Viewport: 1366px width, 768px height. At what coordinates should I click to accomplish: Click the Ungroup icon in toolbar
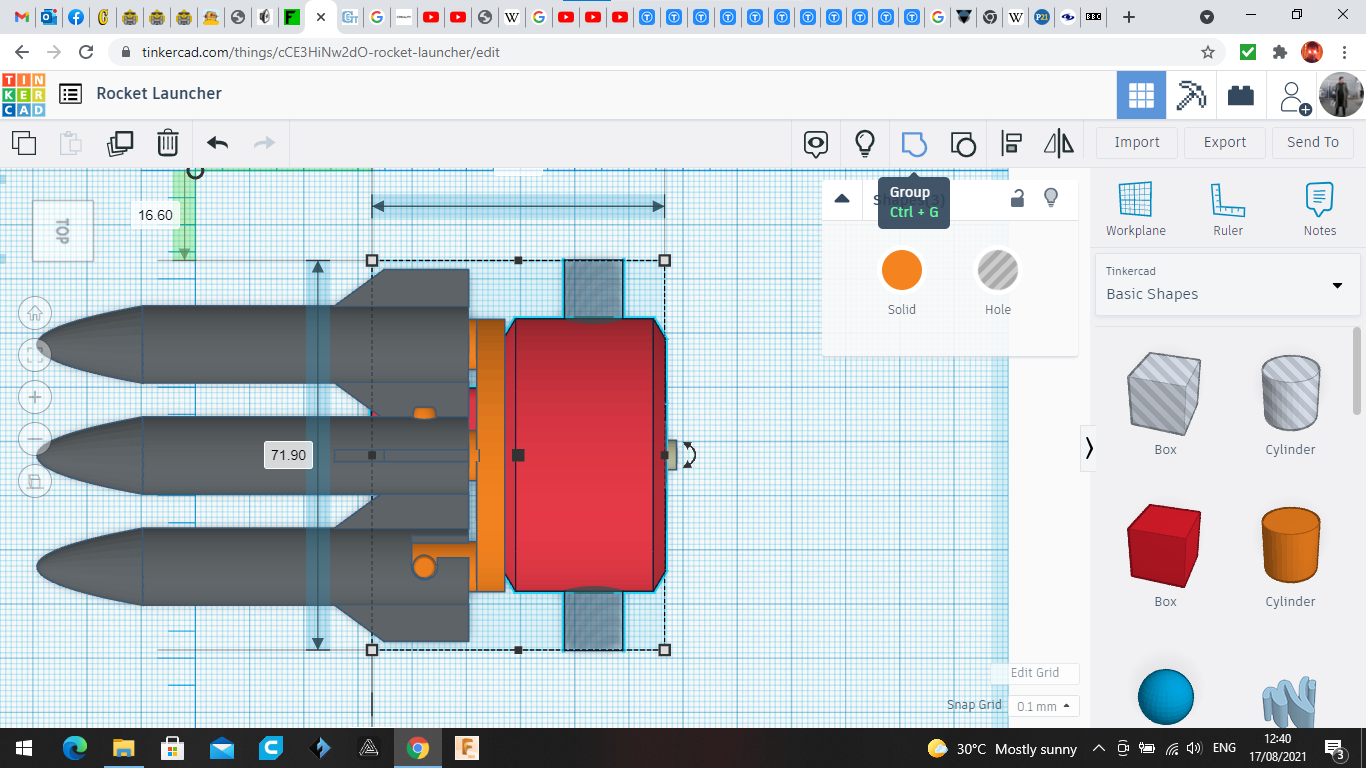962,144
